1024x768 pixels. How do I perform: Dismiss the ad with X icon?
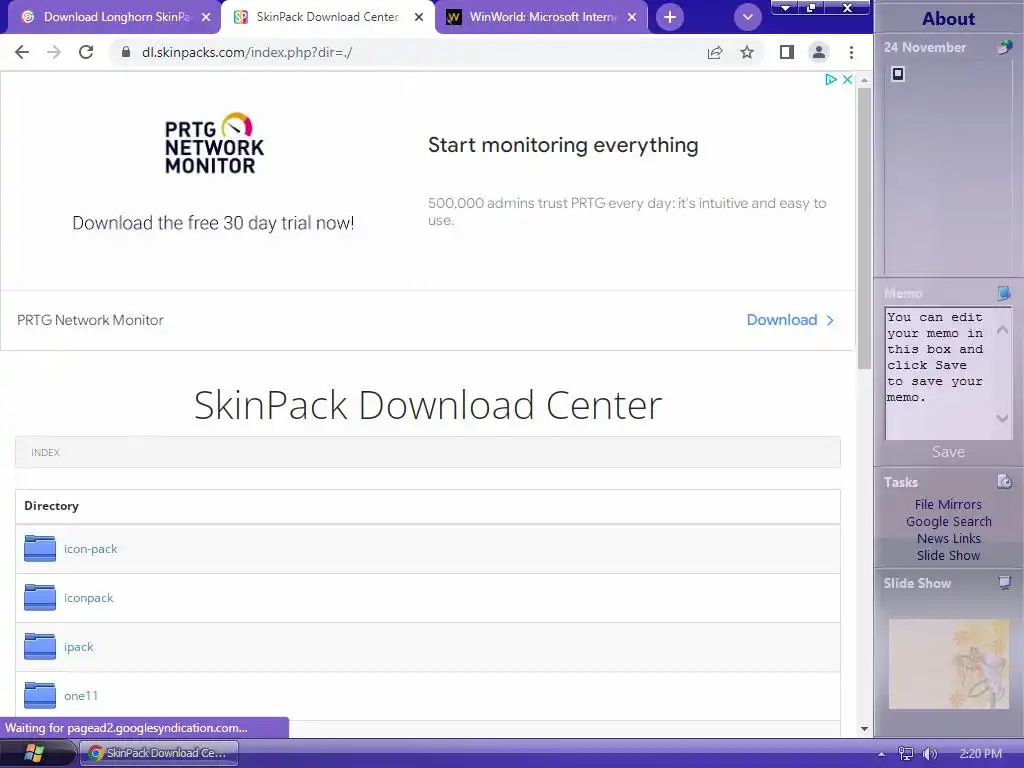[847, 80]
